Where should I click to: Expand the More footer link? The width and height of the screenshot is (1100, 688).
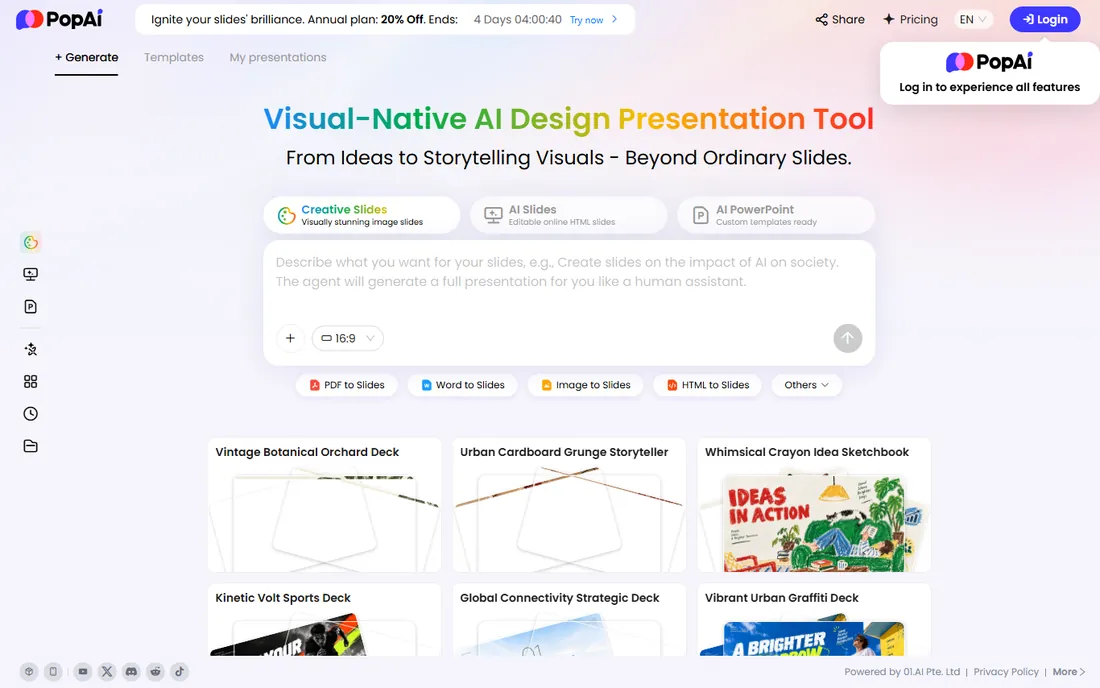[1068, 672]
